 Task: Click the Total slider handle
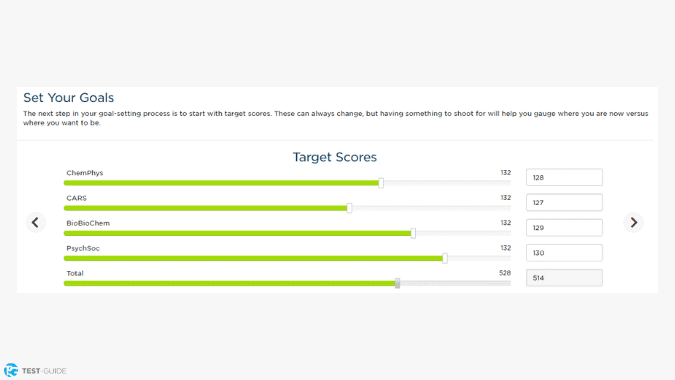pyautogui.click(x=397, y=283)
